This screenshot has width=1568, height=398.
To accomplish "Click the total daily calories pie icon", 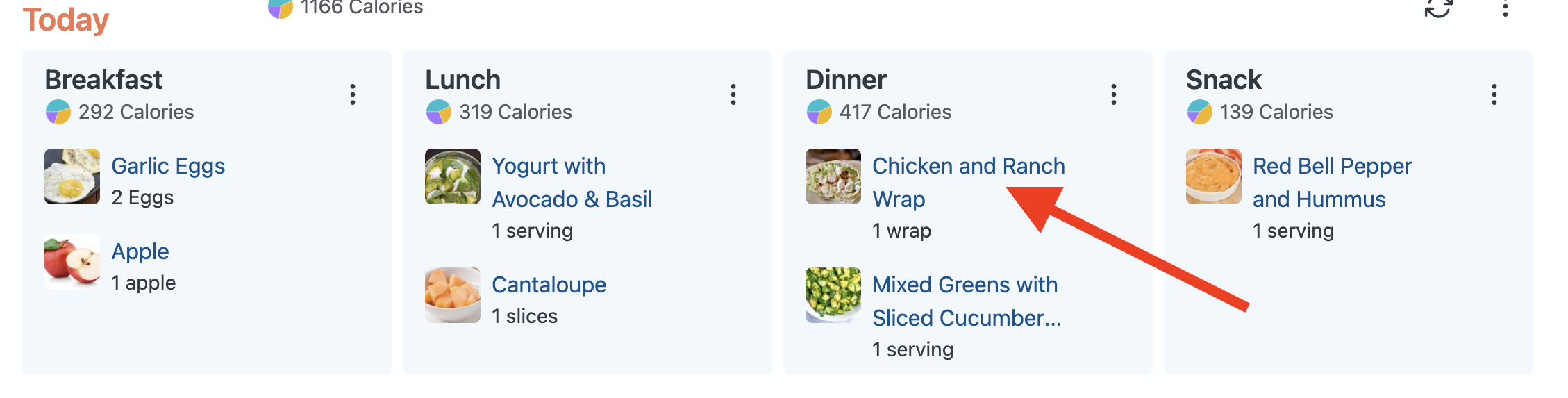I will (281, 8).
